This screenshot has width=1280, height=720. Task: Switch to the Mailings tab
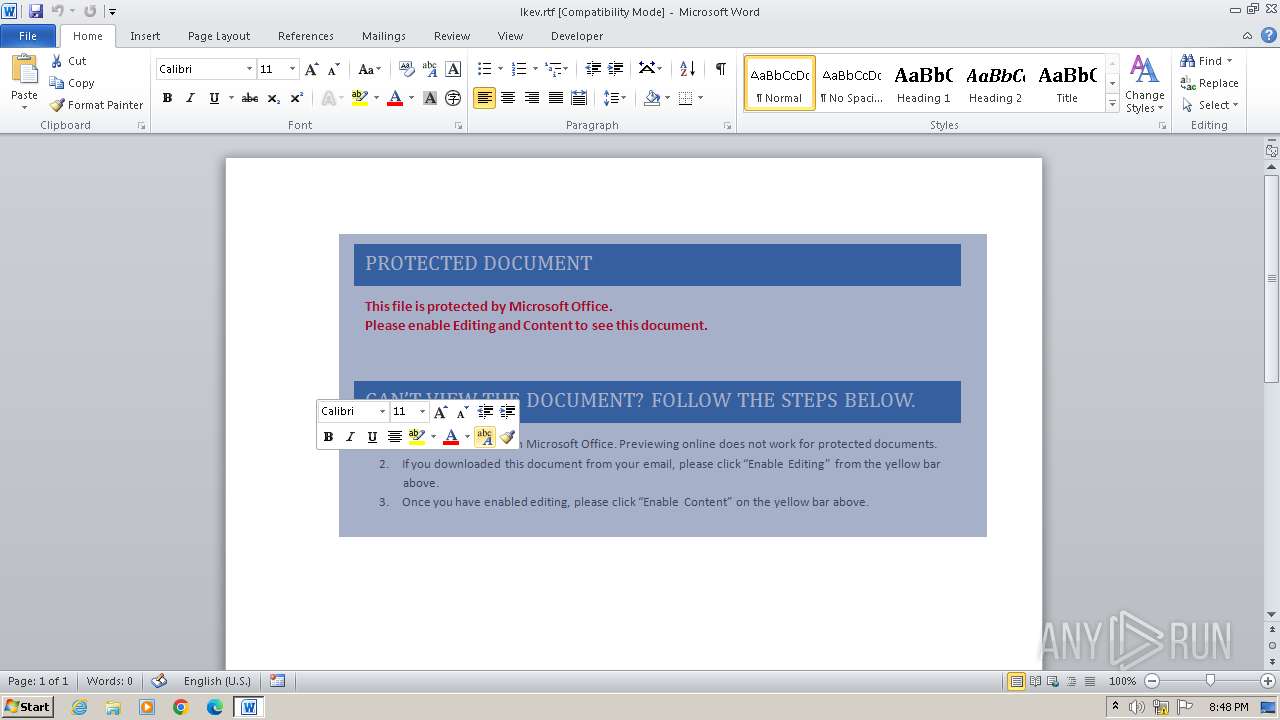coord(384,36)
